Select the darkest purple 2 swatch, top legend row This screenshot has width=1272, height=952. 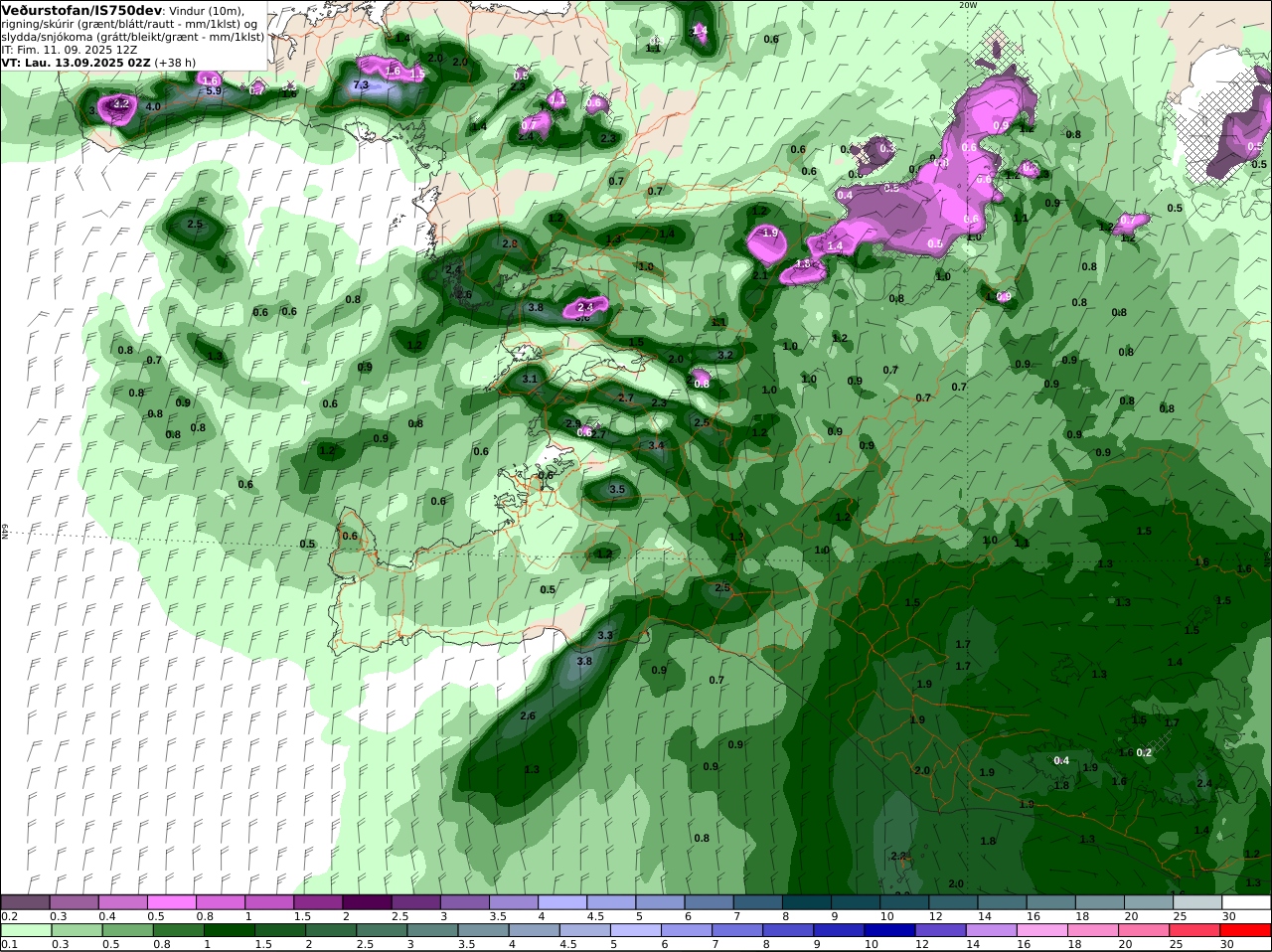pos(367,901)
